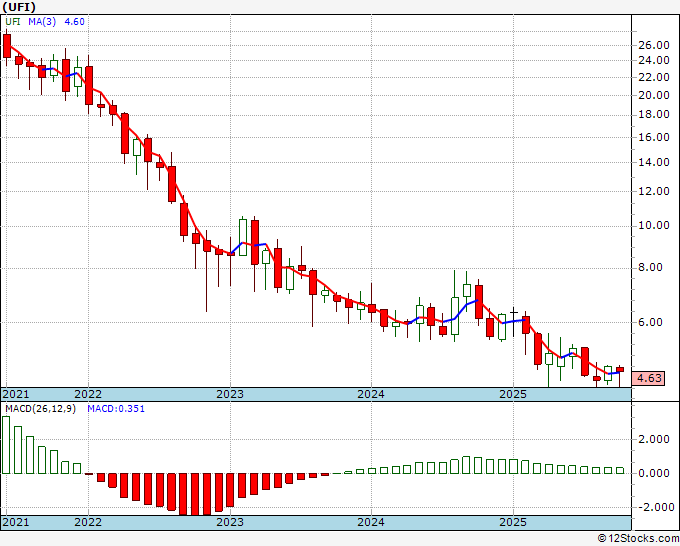Image resolution: width=680 pixels, height=546 pixels.
Task: Click the 6.00 price axis label
Action: [x=651, y=322]
